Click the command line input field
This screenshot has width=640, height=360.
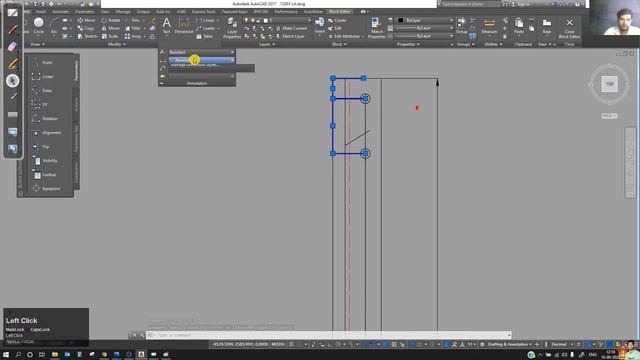pyautogui.click(x=329, y=335)
